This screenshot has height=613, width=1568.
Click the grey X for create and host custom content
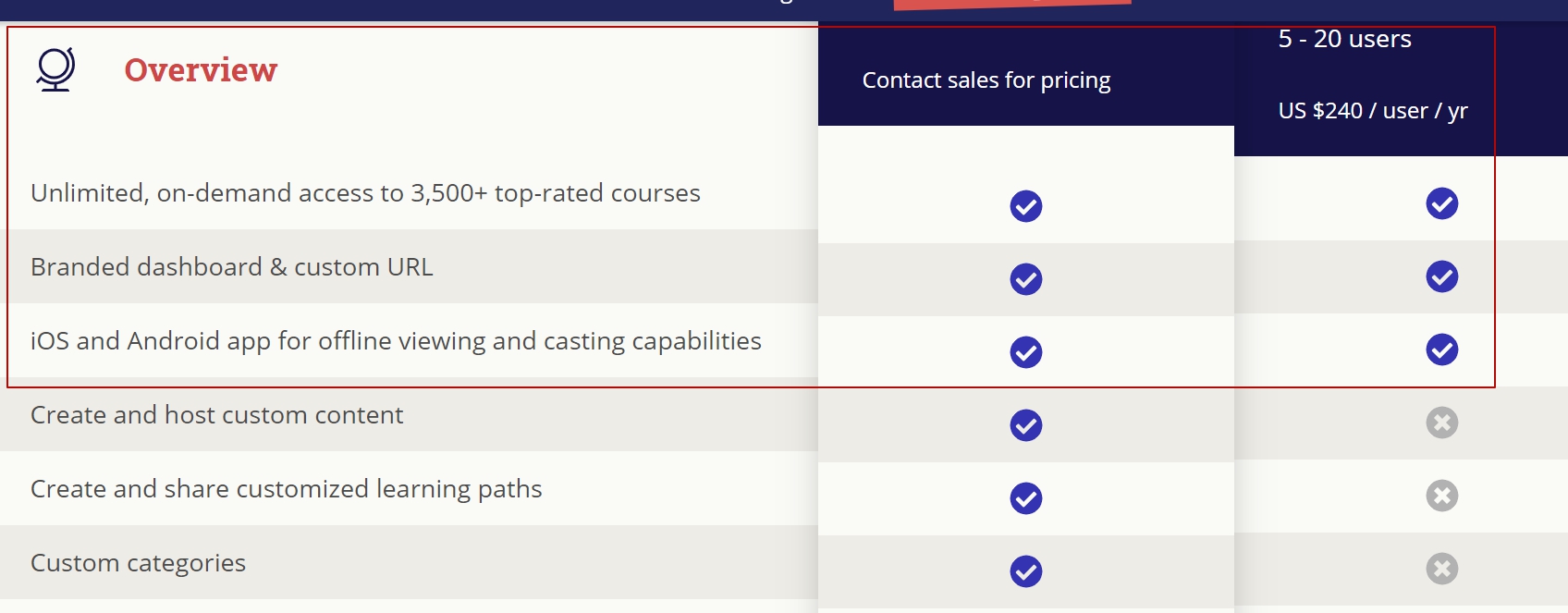click(x=1441, y=423)
